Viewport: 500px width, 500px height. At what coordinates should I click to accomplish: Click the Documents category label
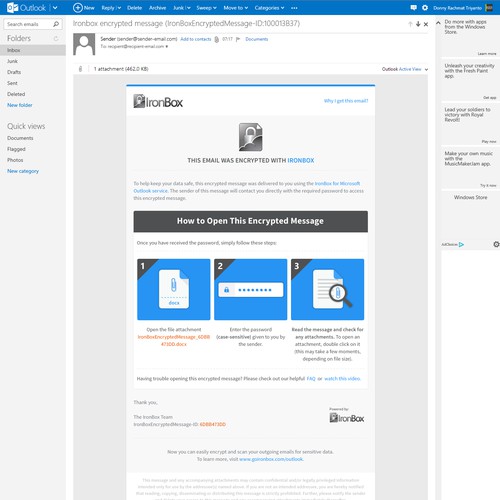click(x=257, y=39)
